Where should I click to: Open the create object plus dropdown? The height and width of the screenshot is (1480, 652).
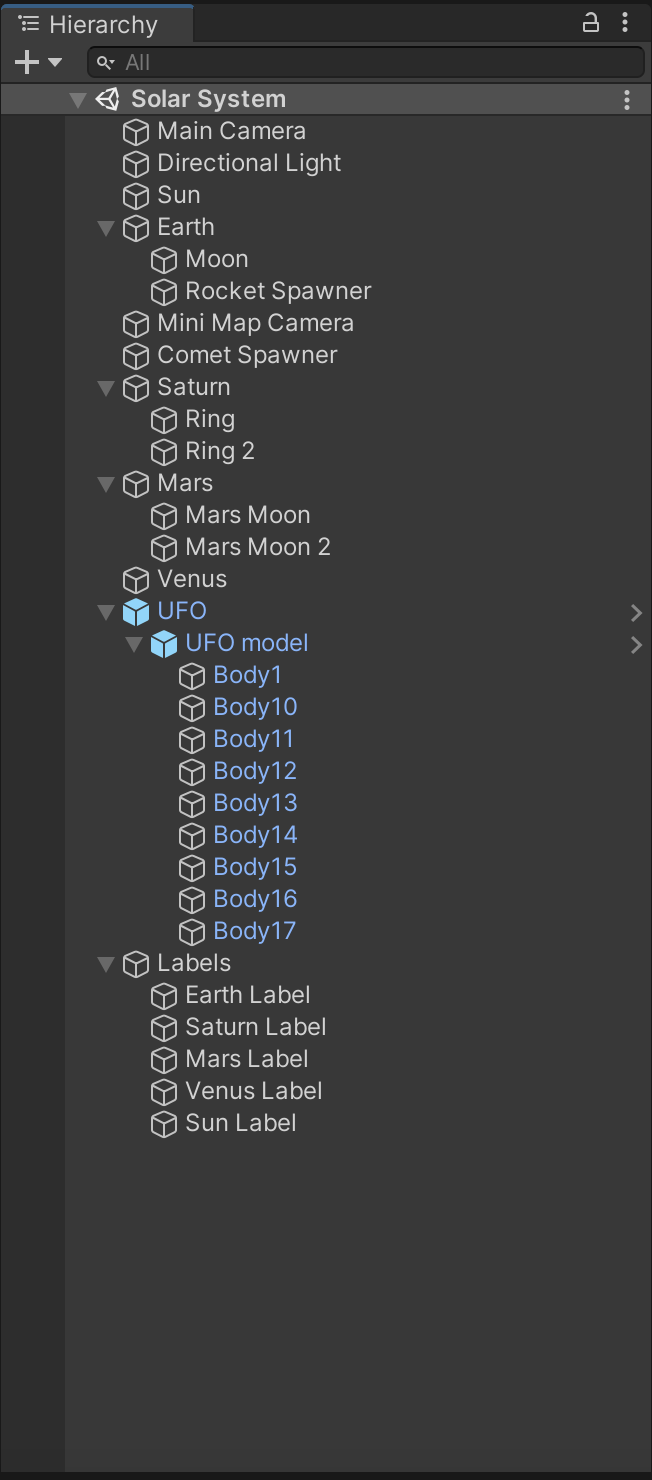pyautogui.click(x=38, y=62)
